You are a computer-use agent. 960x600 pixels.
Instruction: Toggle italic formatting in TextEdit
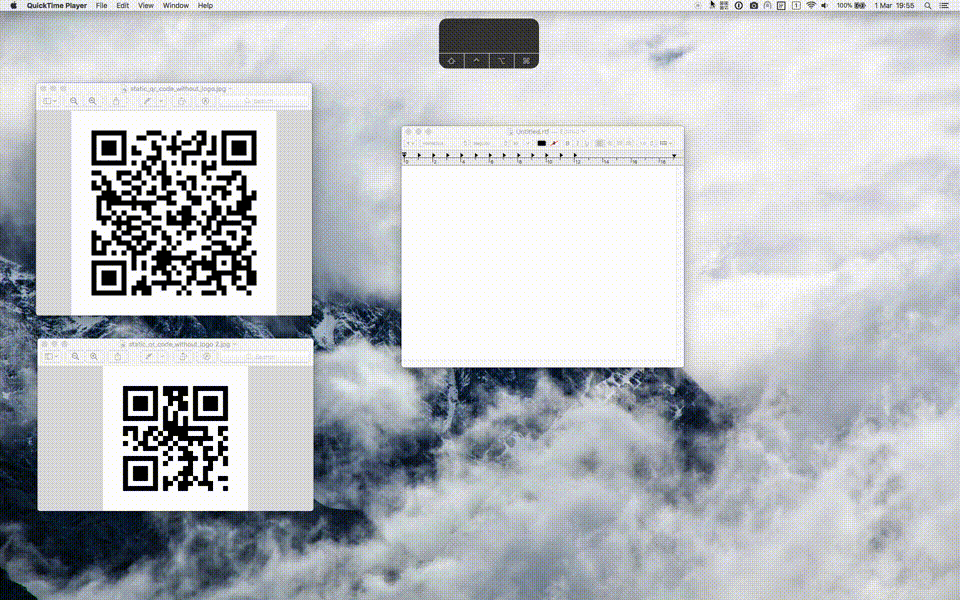[577, 143]
